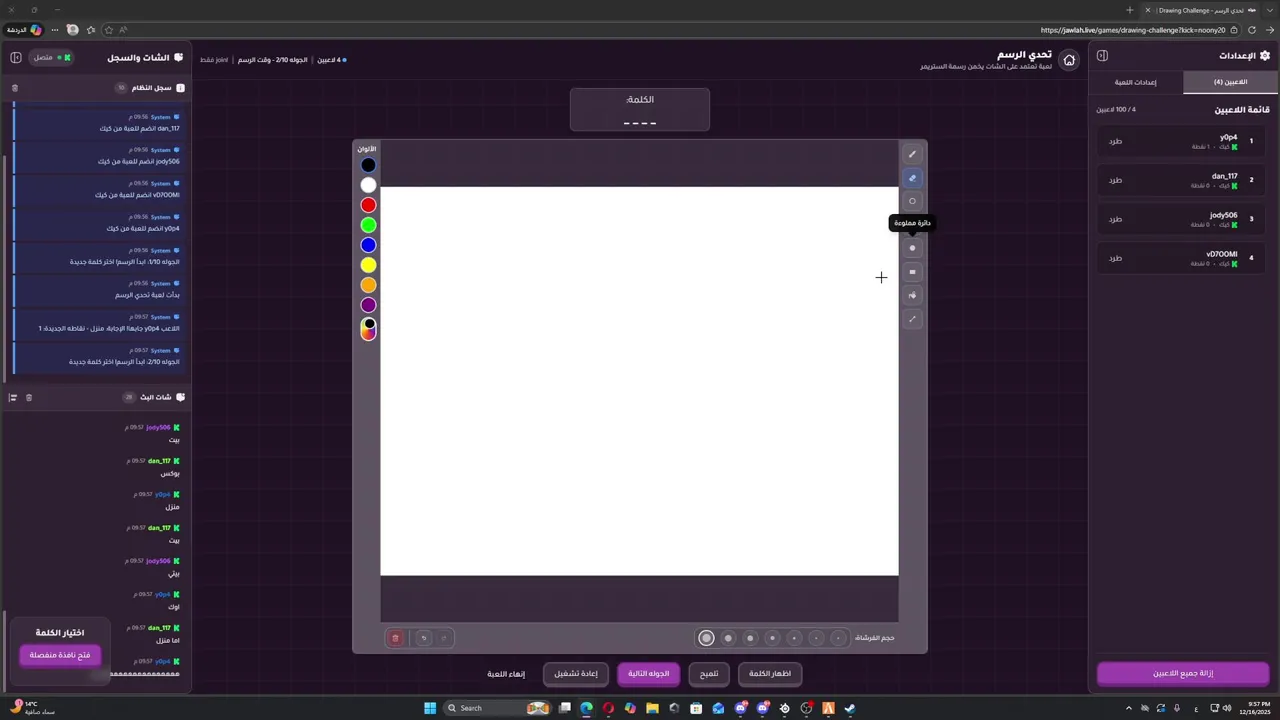Kick player jody506 with طرد
This screenshot has width=1280, height=720.
[x=1115, y=219]
